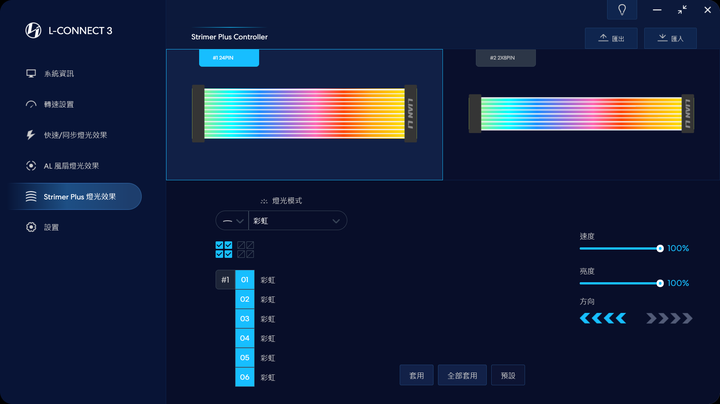Screen dimensions: 720x404
Task: Minimize the L-Connect window
Action: [657, 10]
